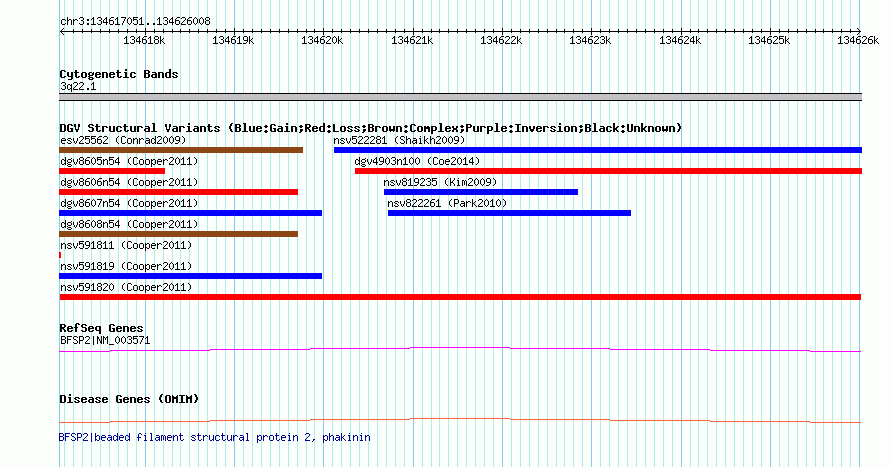Click the 3q22.1 band label

(x=78, y=87)
